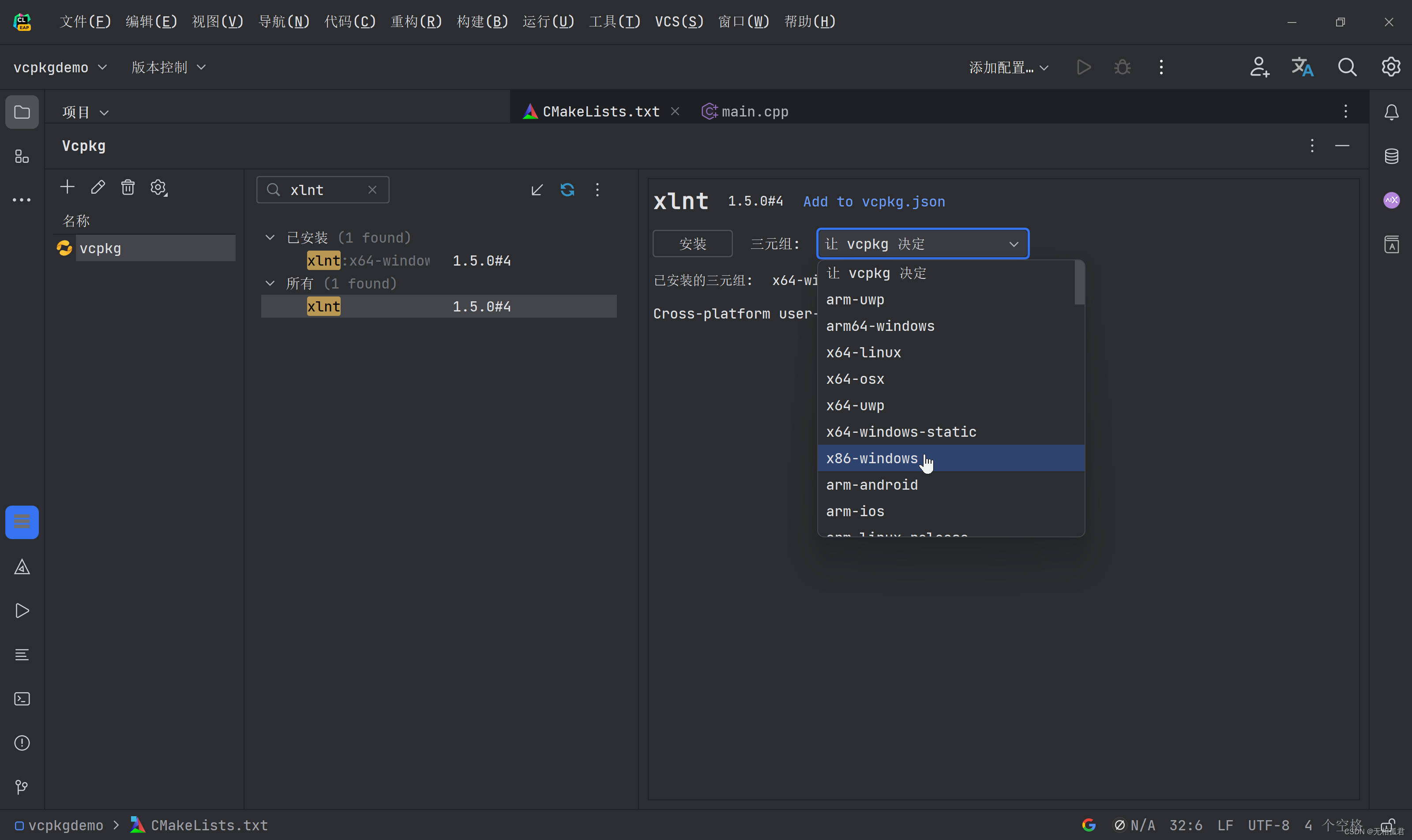Toggle the project folder tool window

22,112
